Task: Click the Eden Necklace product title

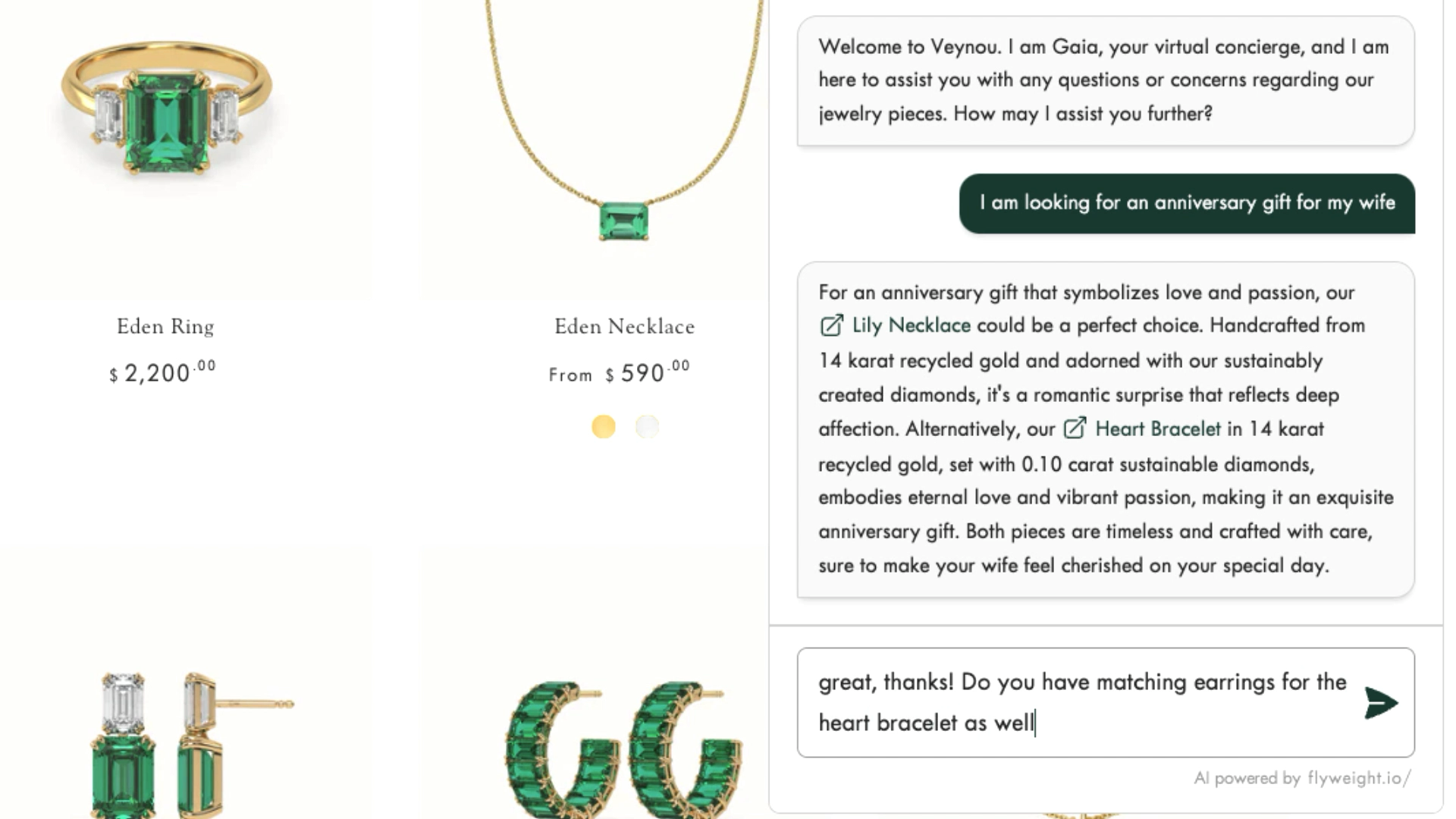Action: pos(624,327)
